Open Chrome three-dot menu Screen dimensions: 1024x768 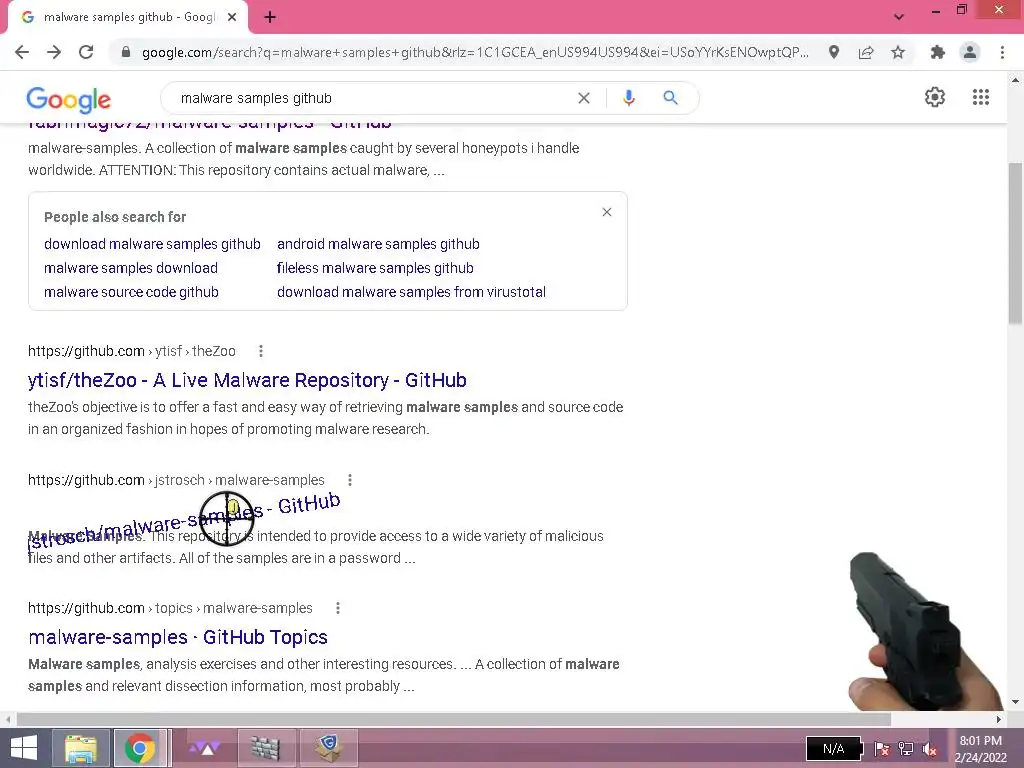1002,52
